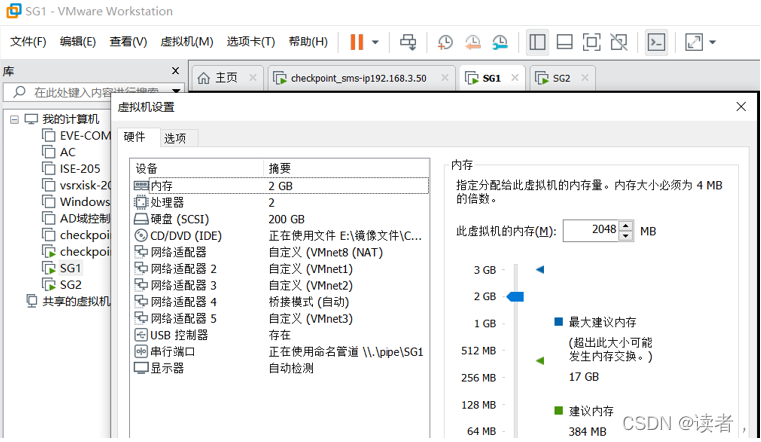Select the 内存 device row

pos(280,186)
